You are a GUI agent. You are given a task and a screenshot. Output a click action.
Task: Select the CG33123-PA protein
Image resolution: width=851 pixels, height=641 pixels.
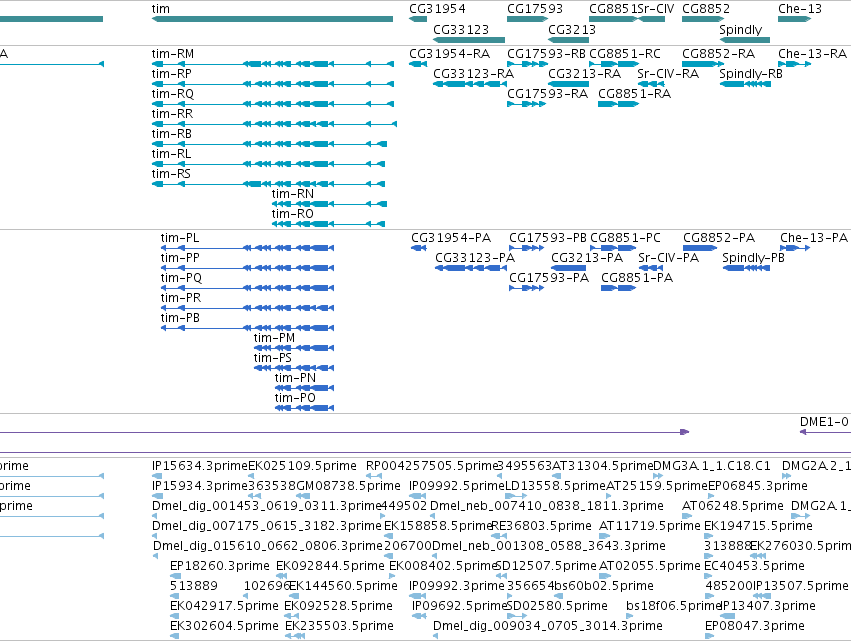tap(471, 268)
